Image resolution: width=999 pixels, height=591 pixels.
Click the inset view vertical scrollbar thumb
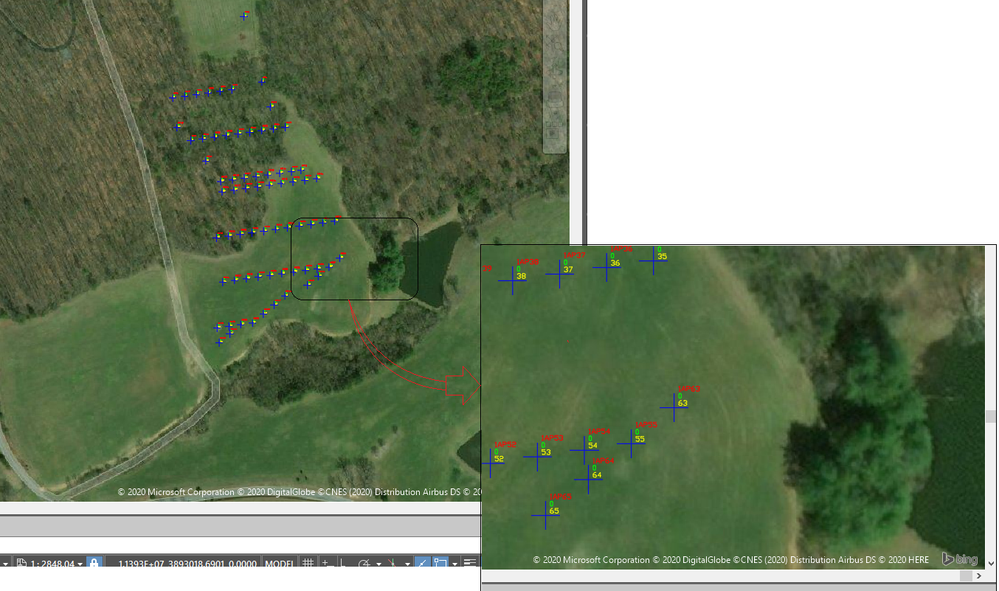(991, 417)
